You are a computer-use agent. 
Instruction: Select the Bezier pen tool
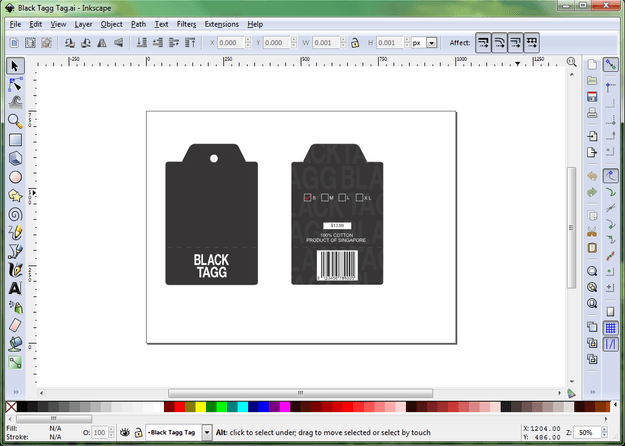(15, 251)
